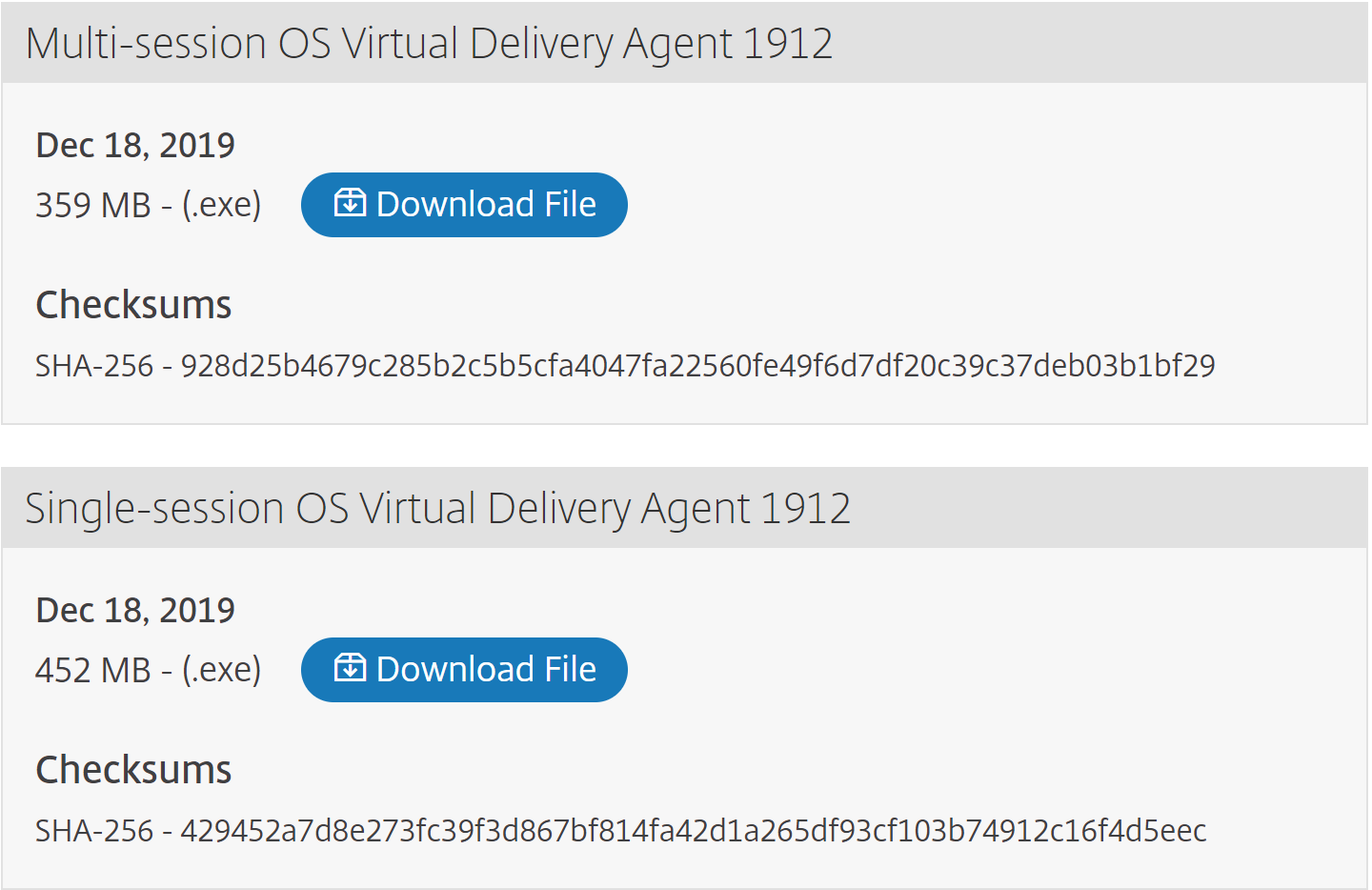The width and height of the screenshot is (1372, 890).
Task: Collapse the Single-session OS Virtual Delivery Agent 1912 section
Action: tap(436, 507)
